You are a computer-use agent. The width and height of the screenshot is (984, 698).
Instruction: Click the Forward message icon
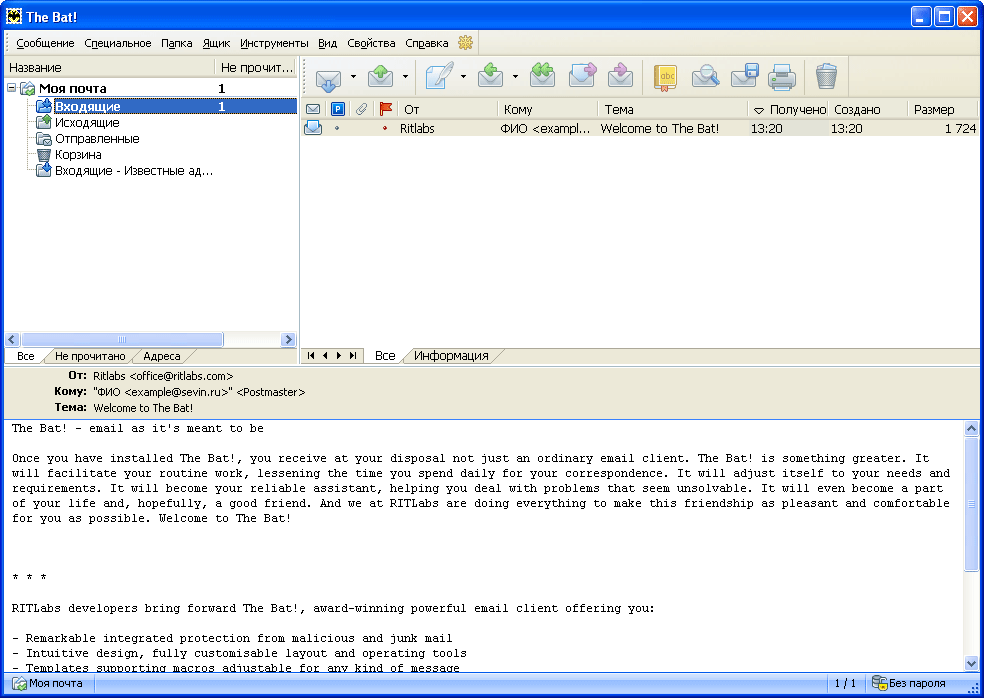pos(582,75)
